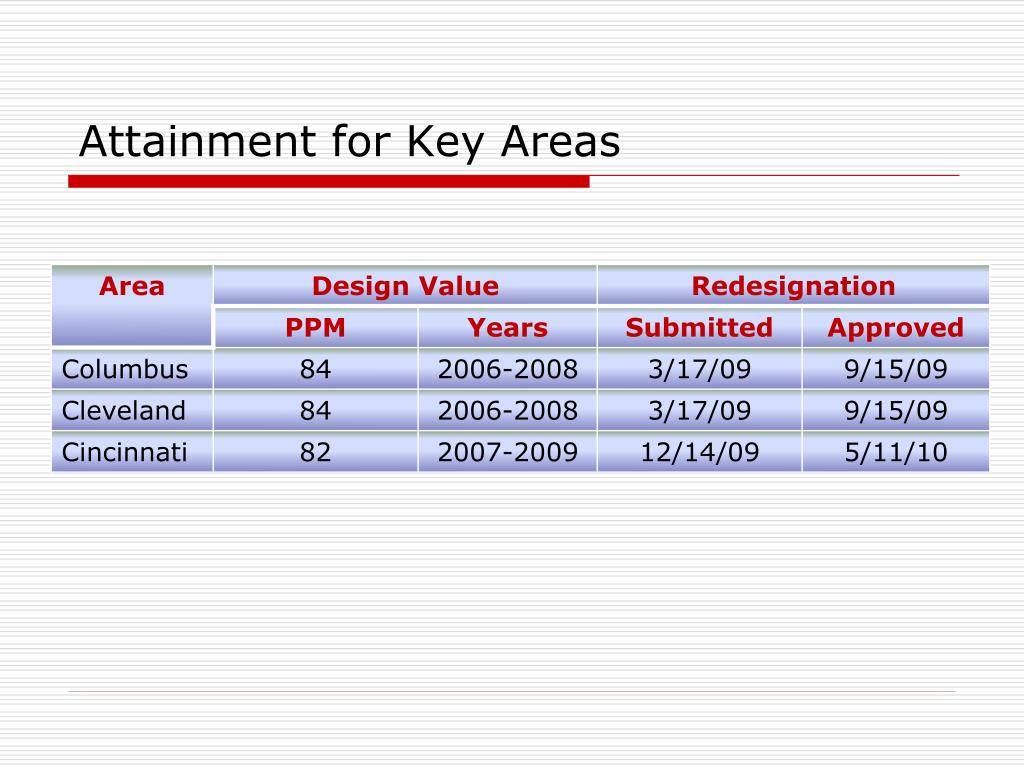Click the 'Cleveland' row label

click(x=132, y=410)
